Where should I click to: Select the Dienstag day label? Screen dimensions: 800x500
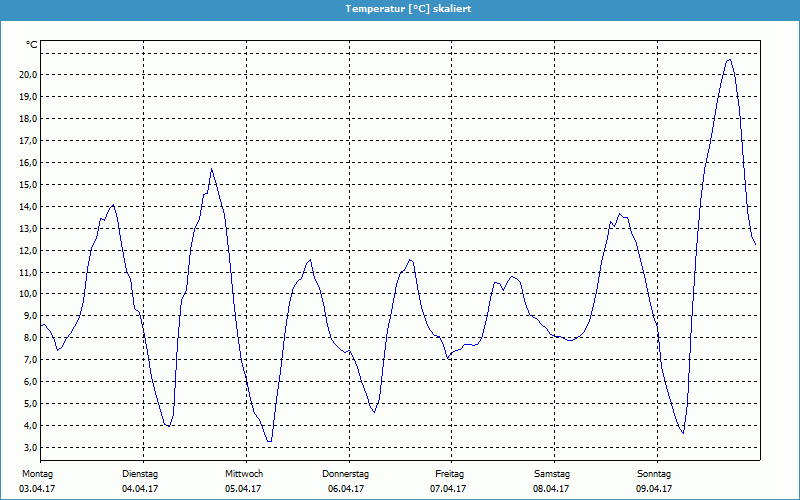[140, 473]
